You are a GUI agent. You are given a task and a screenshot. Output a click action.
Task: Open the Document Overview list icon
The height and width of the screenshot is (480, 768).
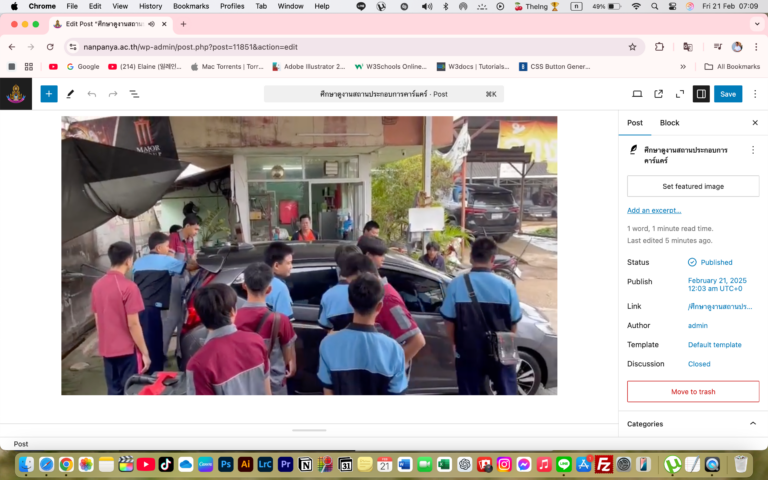[134, 94]
